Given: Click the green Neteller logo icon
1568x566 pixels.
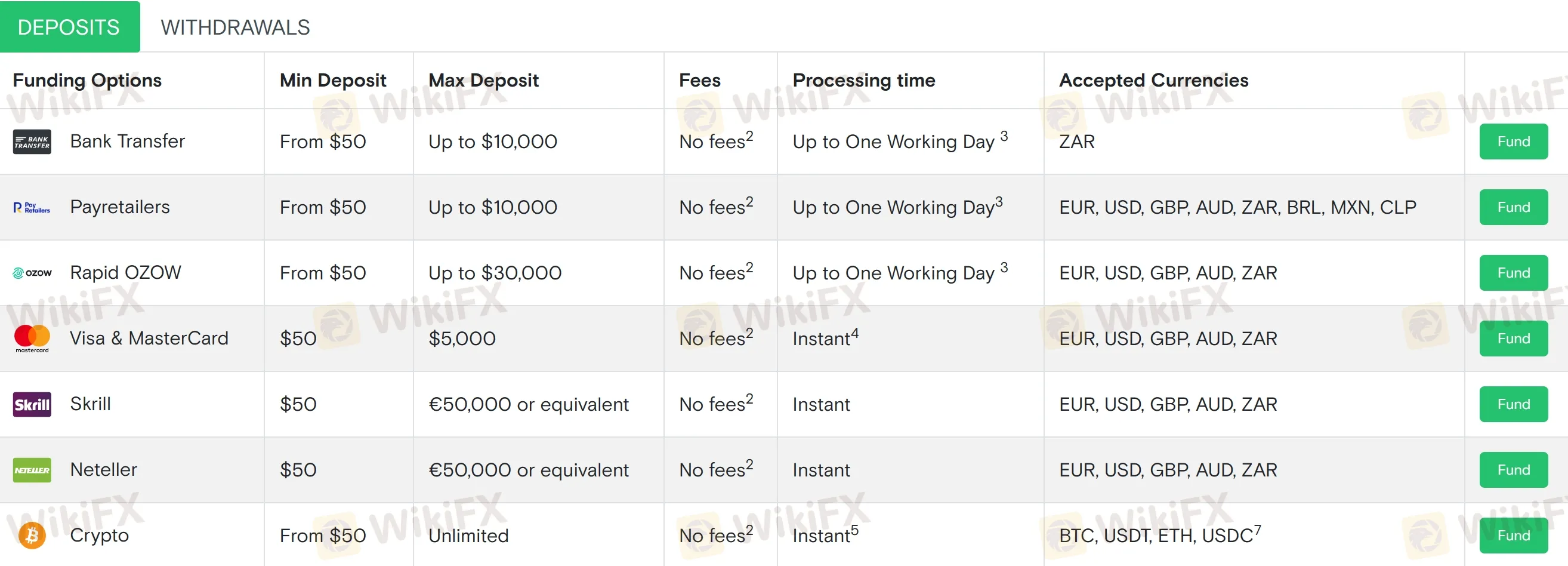Looking at the screenshot, I should (32, 470).
